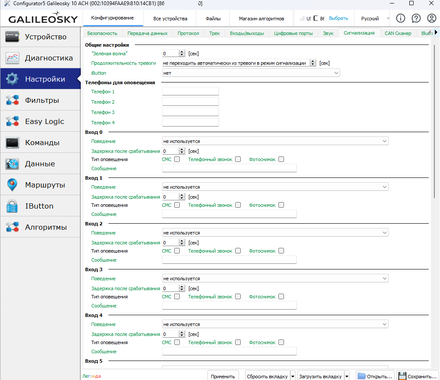The width and height of the screenshot is (440, 380).
Task: Click the floppy disk Сохранить icon
Action: pos(403,376)
